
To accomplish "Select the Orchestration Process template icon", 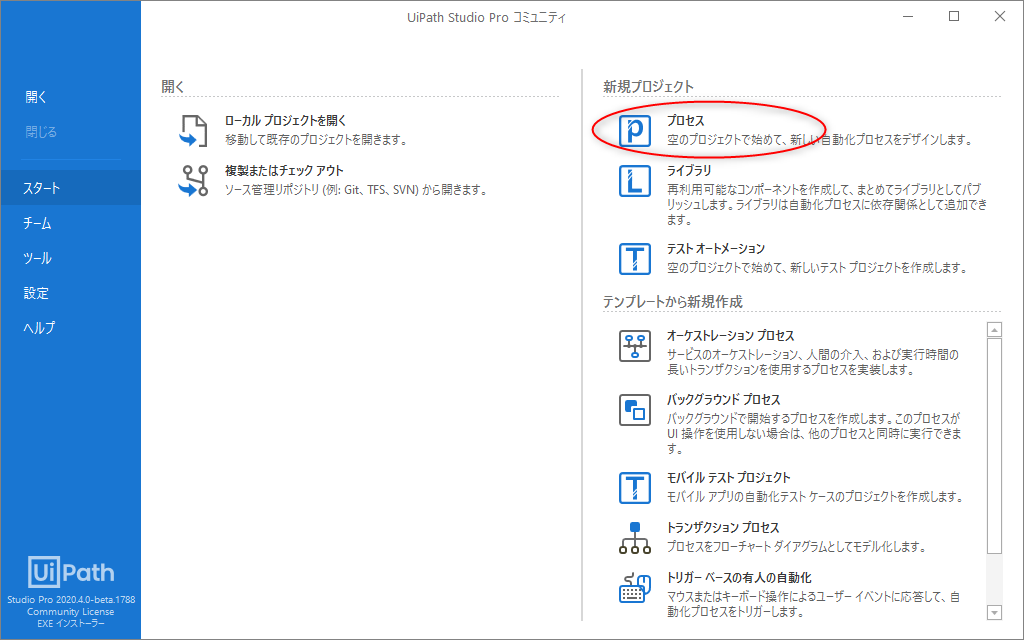I will [x=635, y=346].
